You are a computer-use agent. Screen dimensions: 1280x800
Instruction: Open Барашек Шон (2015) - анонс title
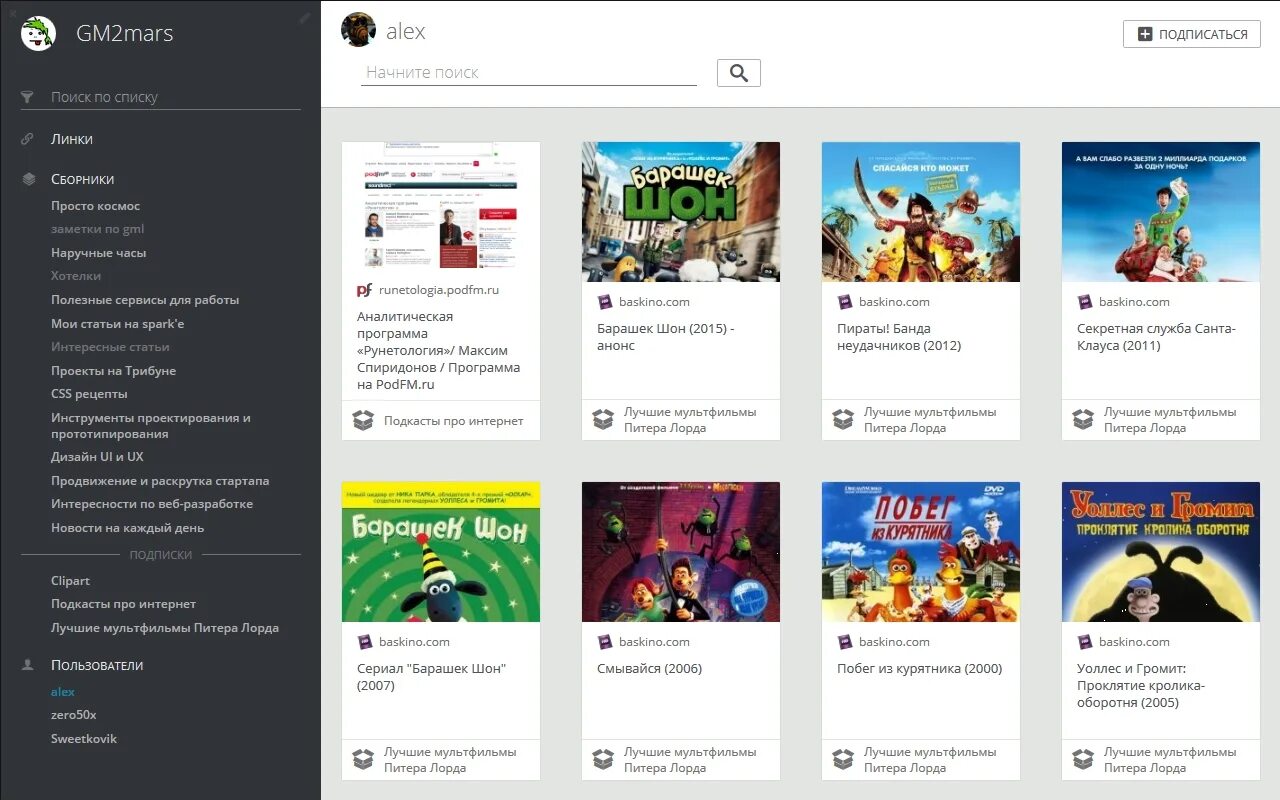[666, 337]
